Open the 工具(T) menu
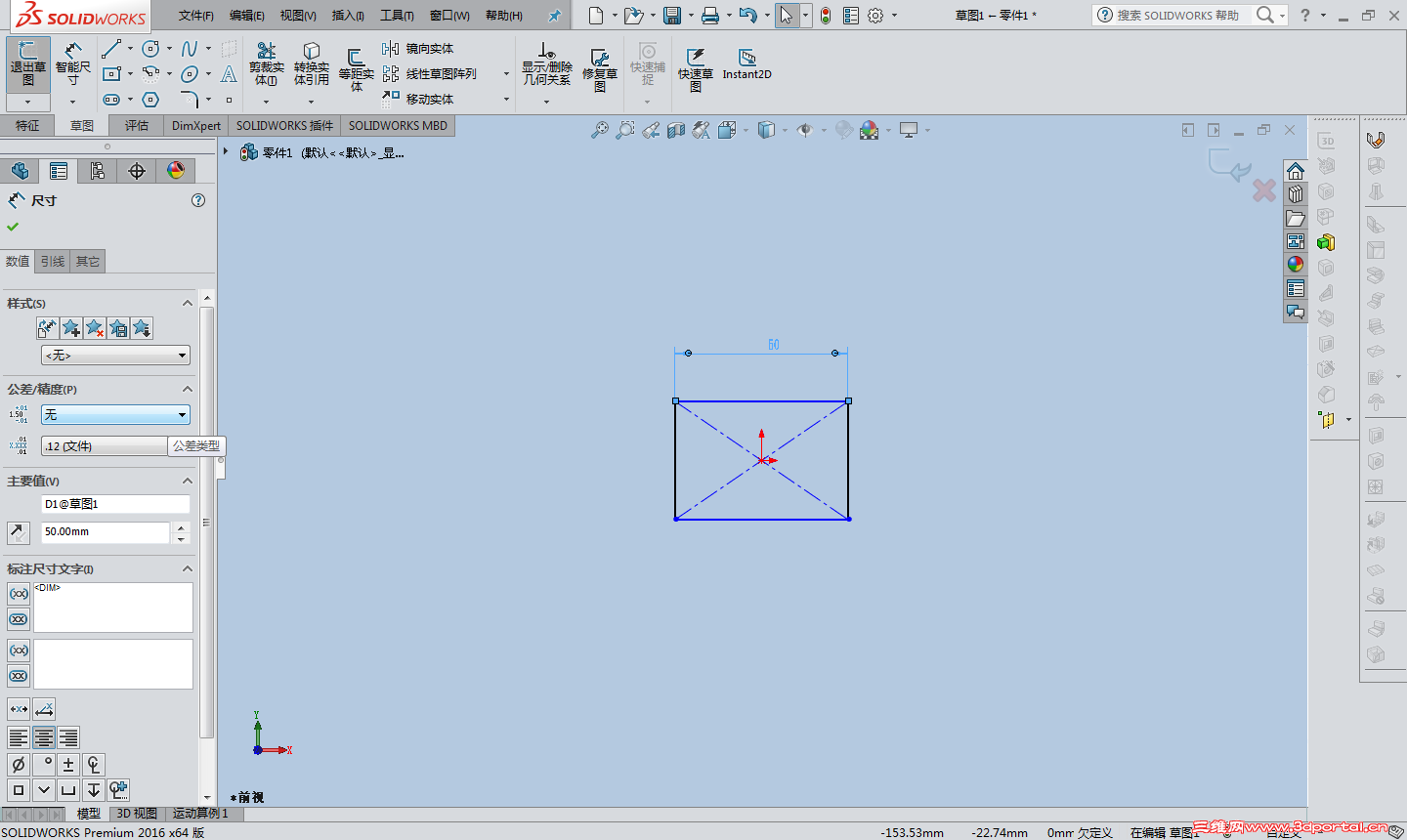This screenshot has width=1407, height=840. pos(397,16)
